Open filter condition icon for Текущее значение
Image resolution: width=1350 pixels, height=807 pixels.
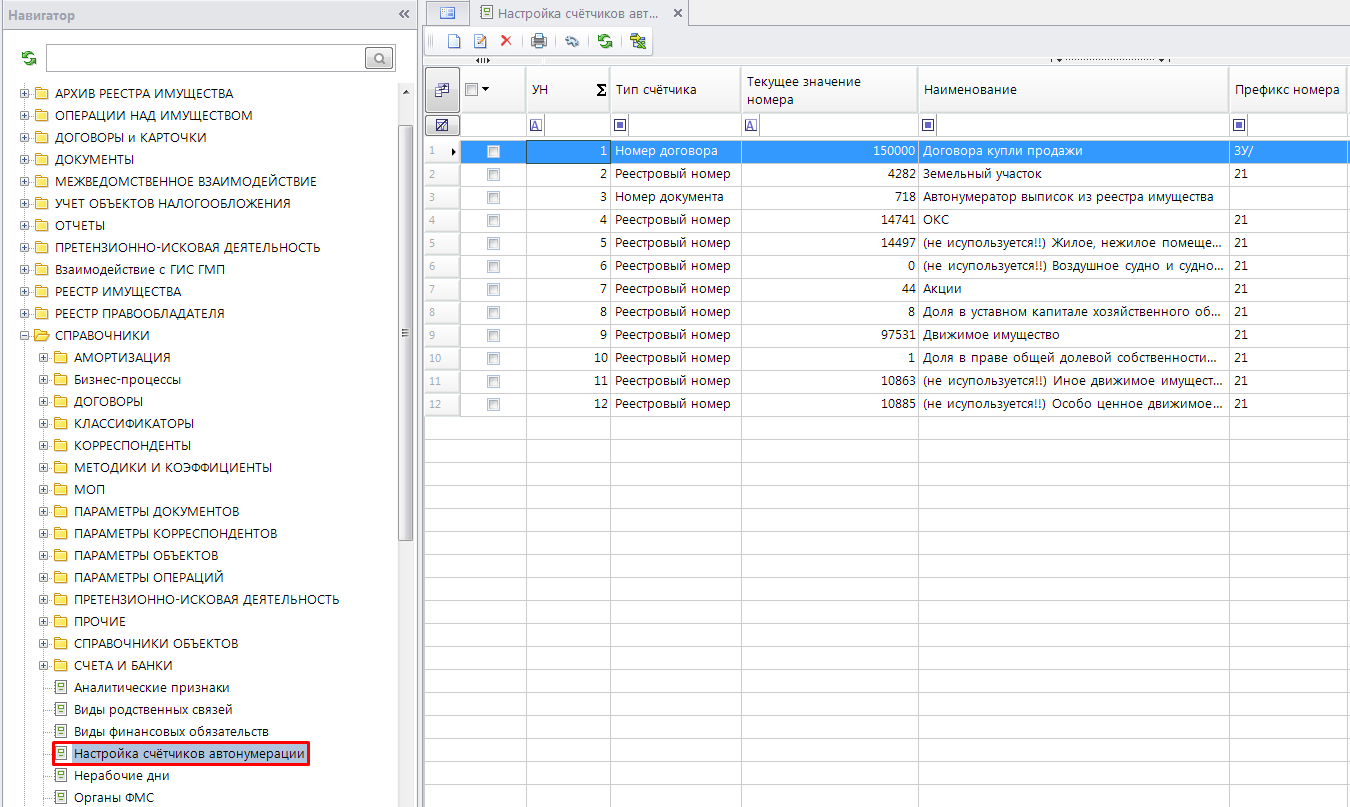click(x=751, y=125)
